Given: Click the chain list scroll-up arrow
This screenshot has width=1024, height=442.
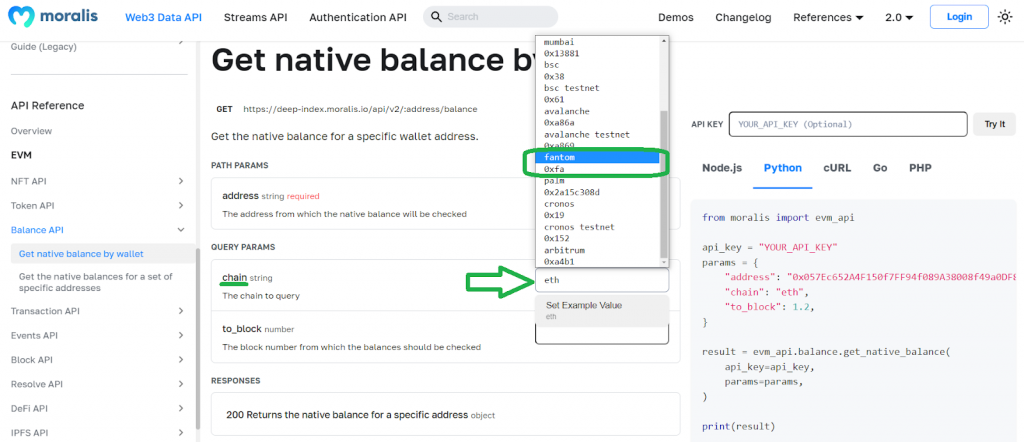Looking at the screenshot, I should coord(664,40).
